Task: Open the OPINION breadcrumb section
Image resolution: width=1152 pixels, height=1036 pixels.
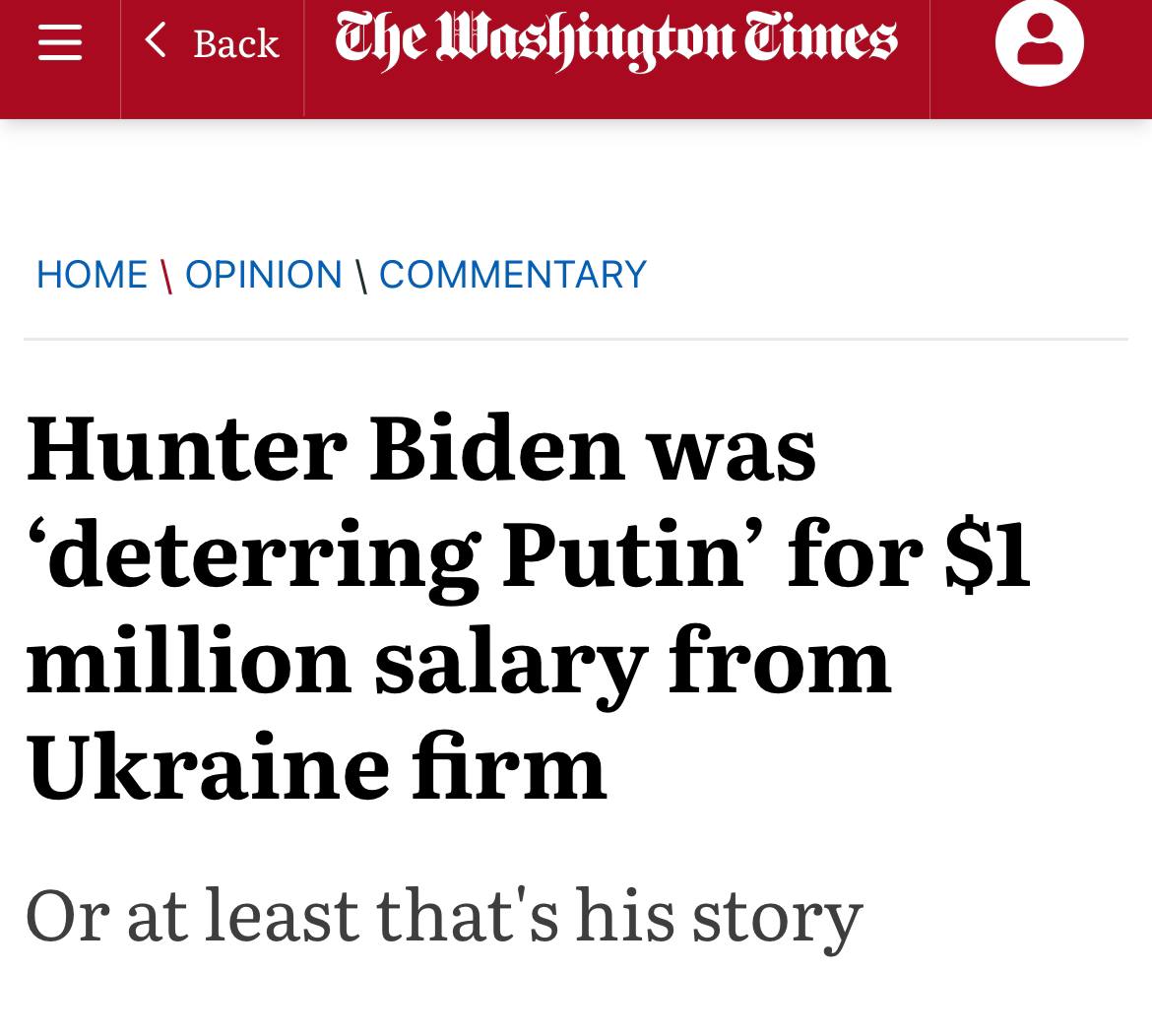Action: [x=263, y=274]
